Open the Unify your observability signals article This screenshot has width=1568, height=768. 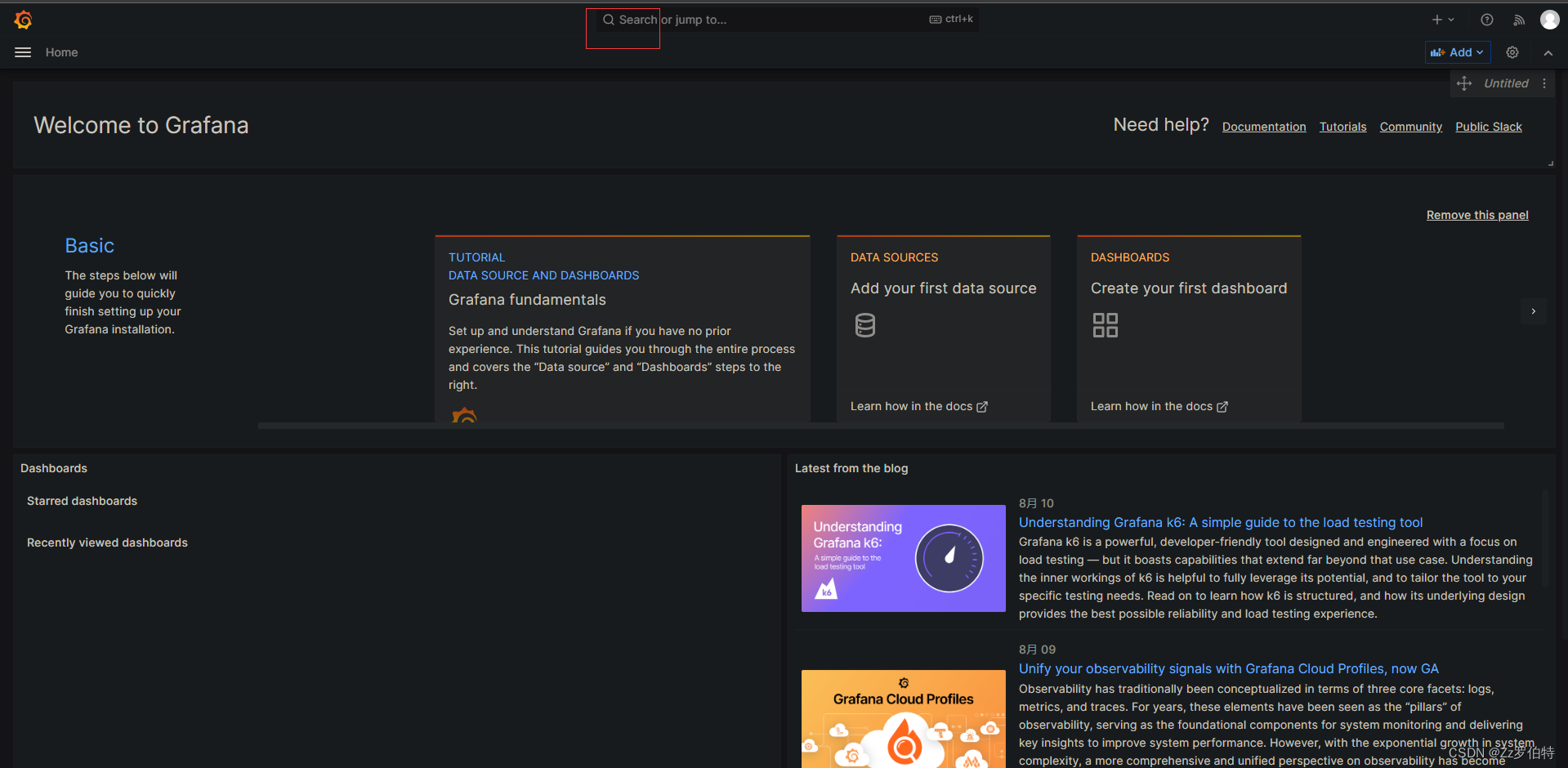click(x=1229, y=668)
